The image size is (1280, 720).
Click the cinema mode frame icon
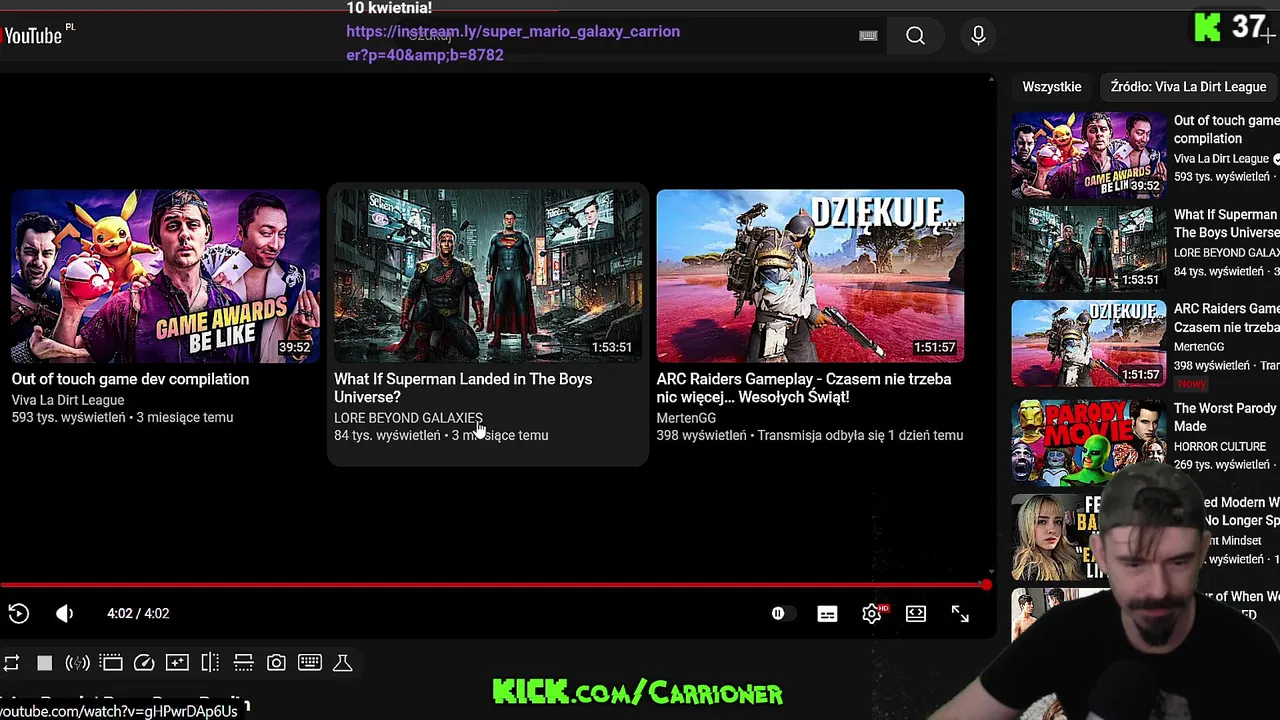[x=111, y=663]
